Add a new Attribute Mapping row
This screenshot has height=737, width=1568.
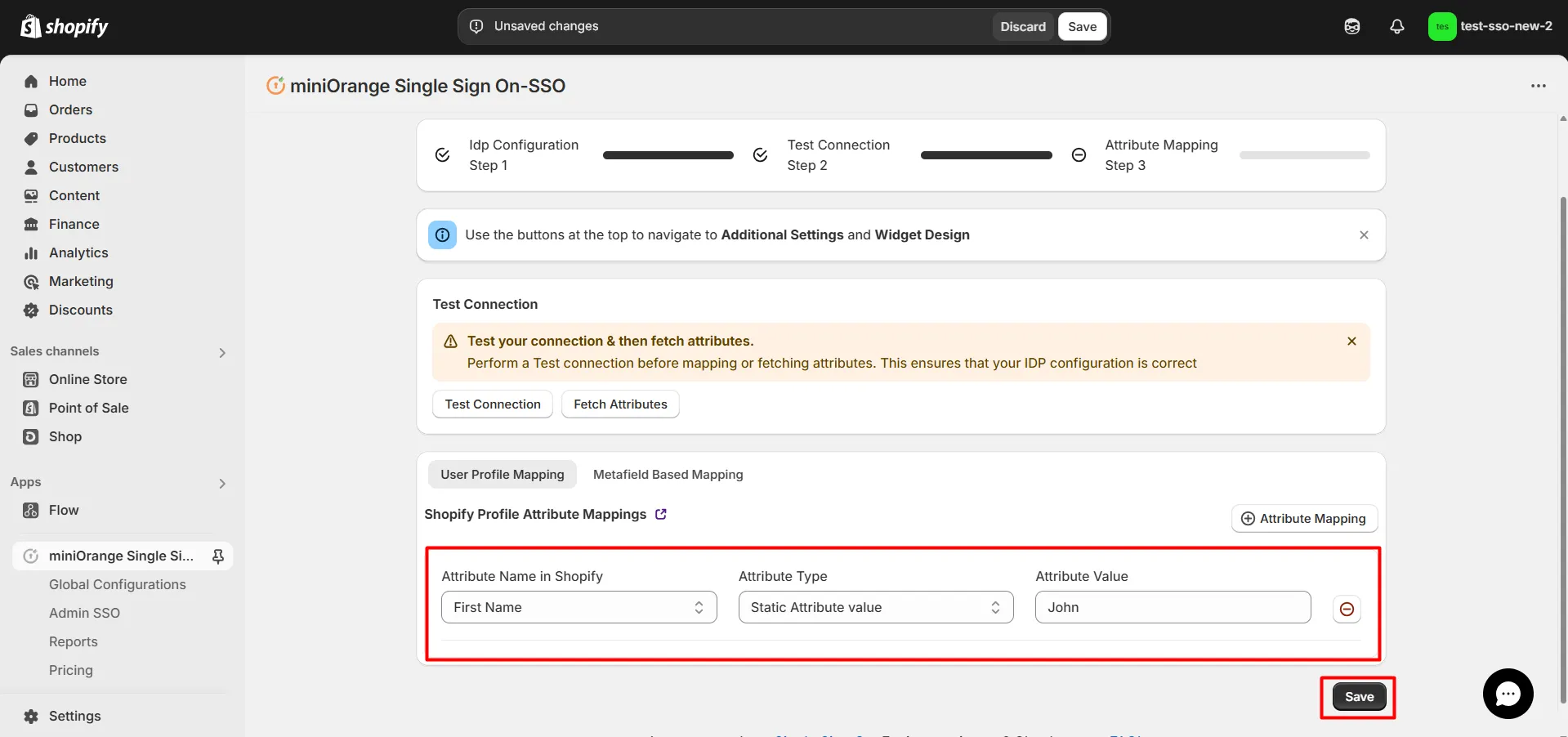(1304, 519)
